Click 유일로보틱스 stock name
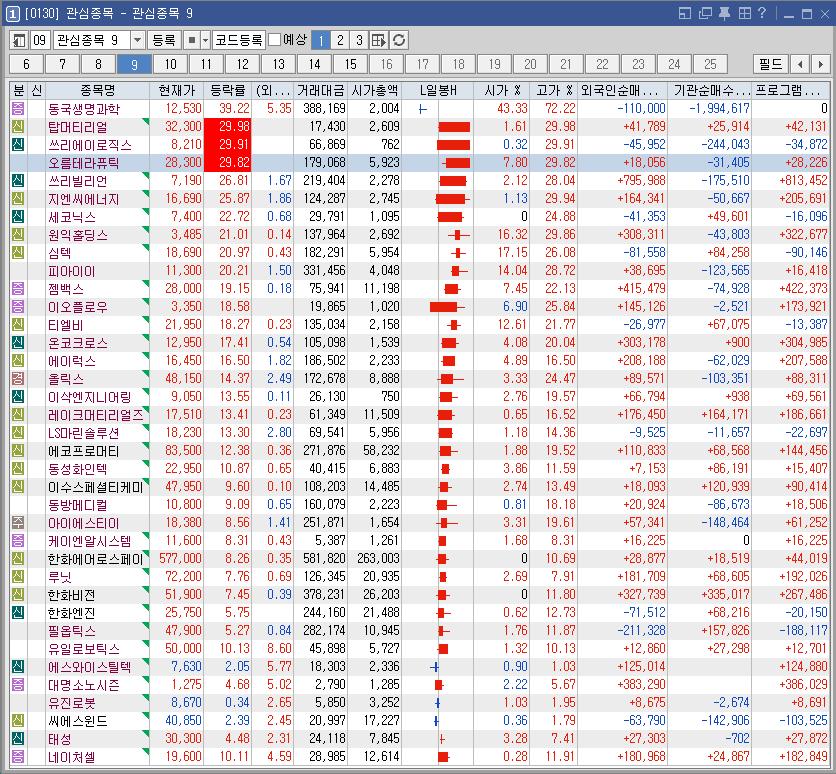Image resolution: width=836 pixels, height=774 pixels. 83,648
